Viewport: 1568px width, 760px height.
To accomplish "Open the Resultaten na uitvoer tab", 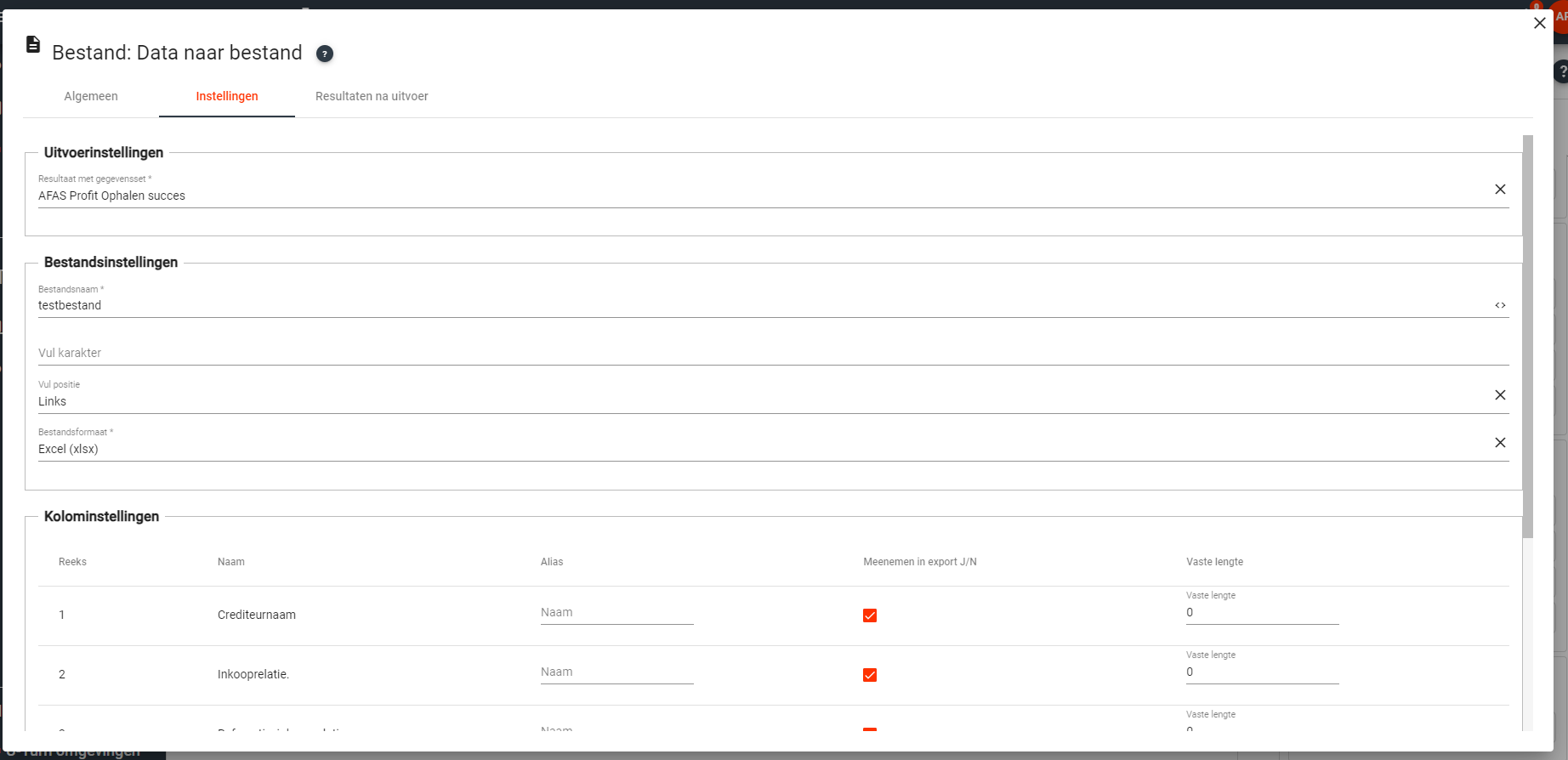I will pyautogui.click(x=372, y=96).
